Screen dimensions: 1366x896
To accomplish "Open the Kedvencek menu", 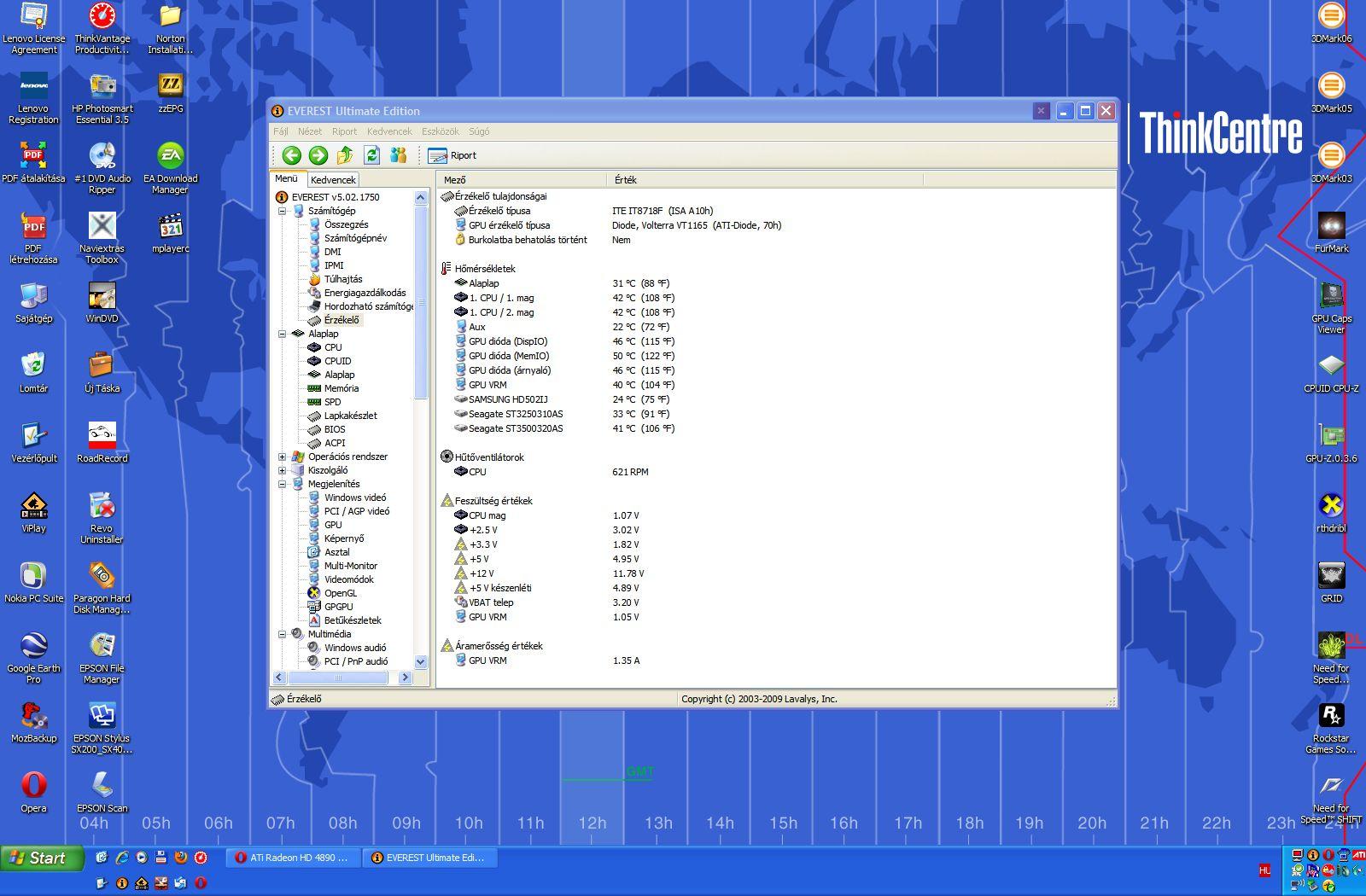I will (389, 131).
